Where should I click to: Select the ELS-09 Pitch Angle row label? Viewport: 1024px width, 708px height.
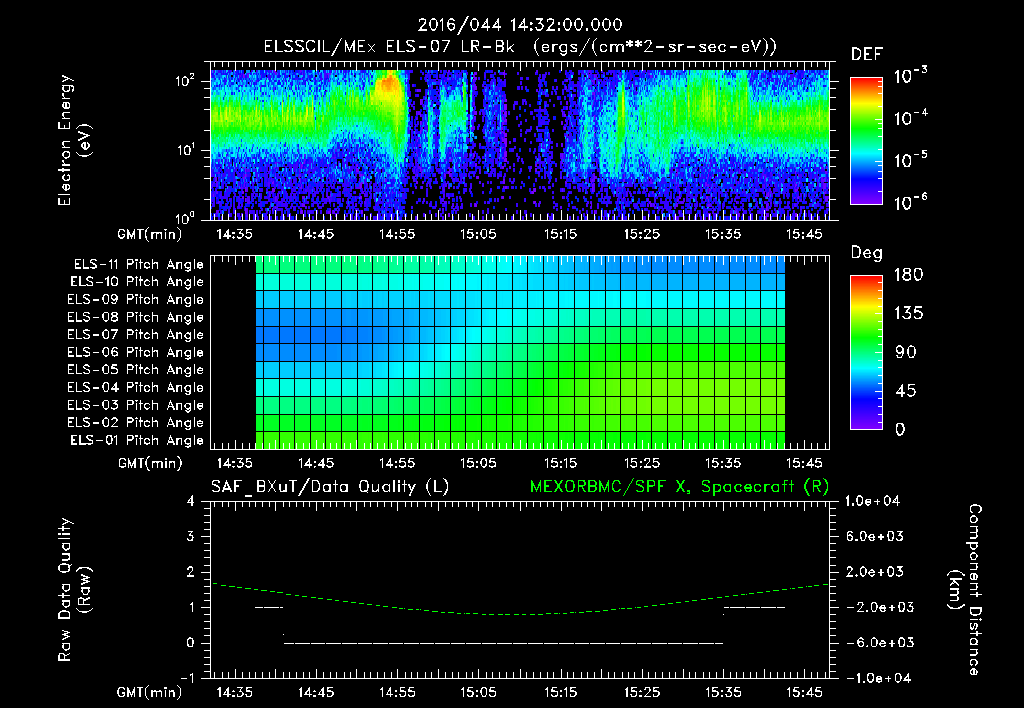[136, 300]
